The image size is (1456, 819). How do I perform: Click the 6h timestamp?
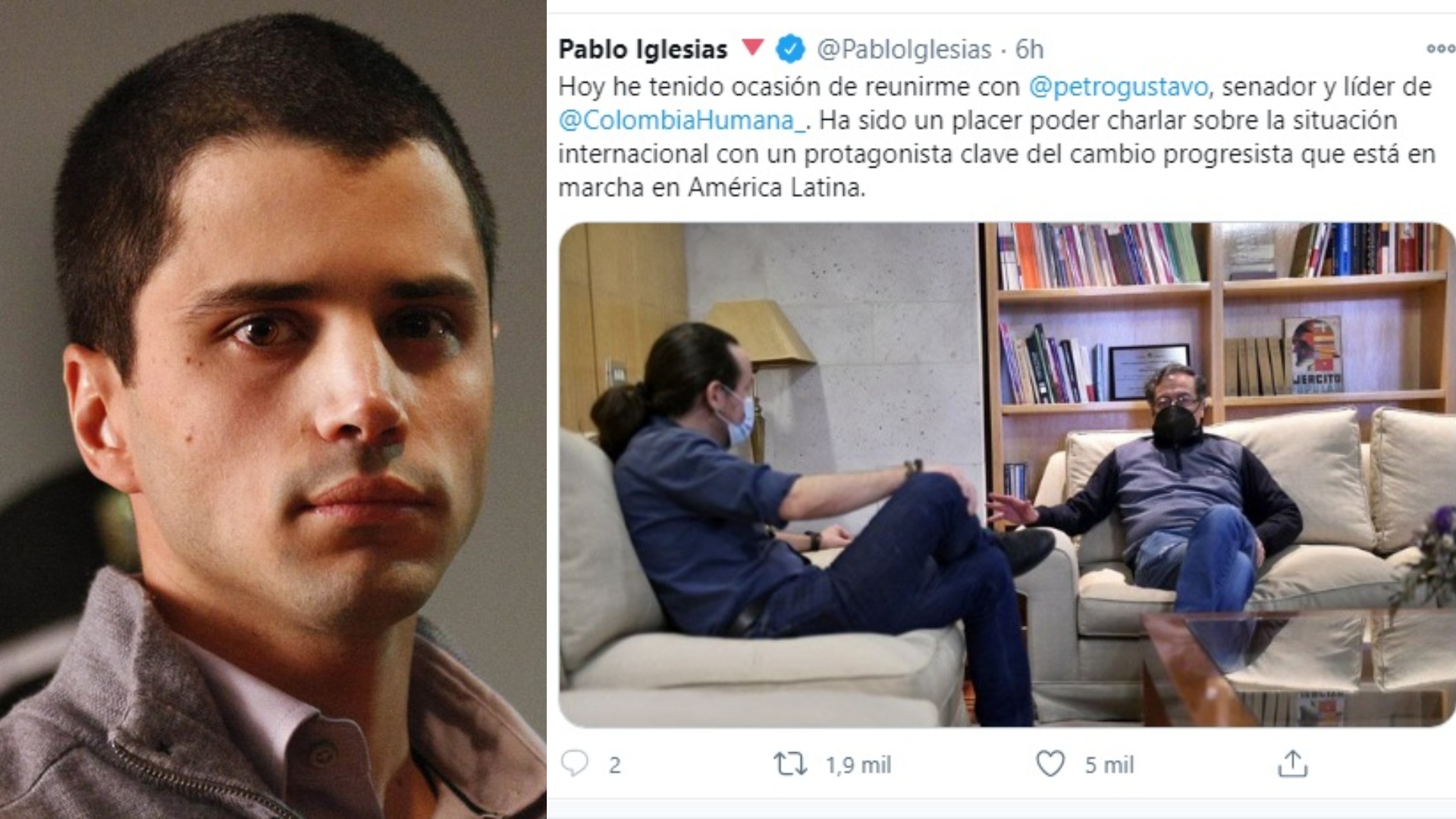pos(1029,49)
